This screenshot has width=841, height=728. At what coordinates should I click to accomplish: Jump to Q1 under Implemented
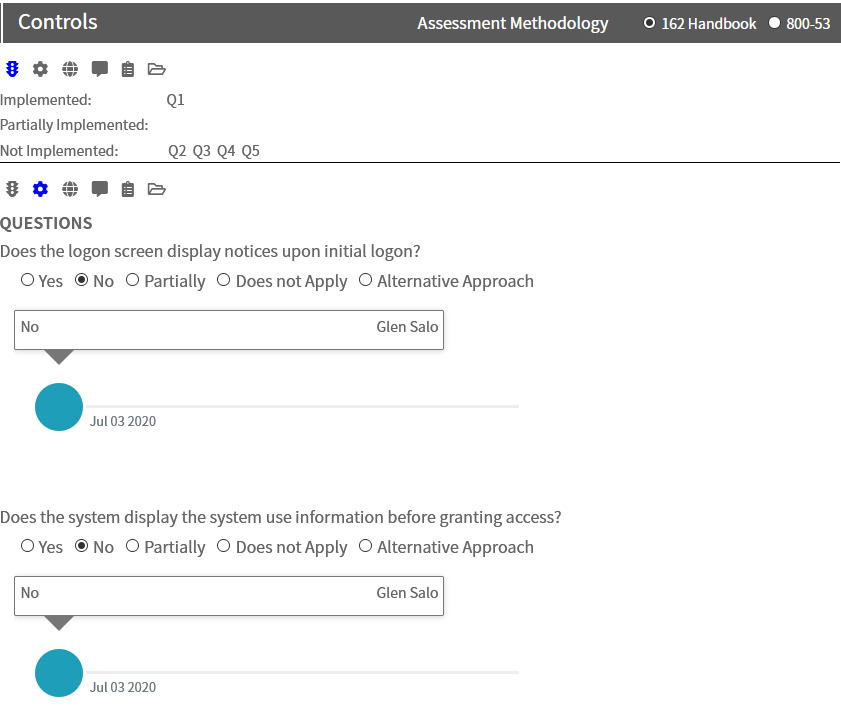pos(175,100)
